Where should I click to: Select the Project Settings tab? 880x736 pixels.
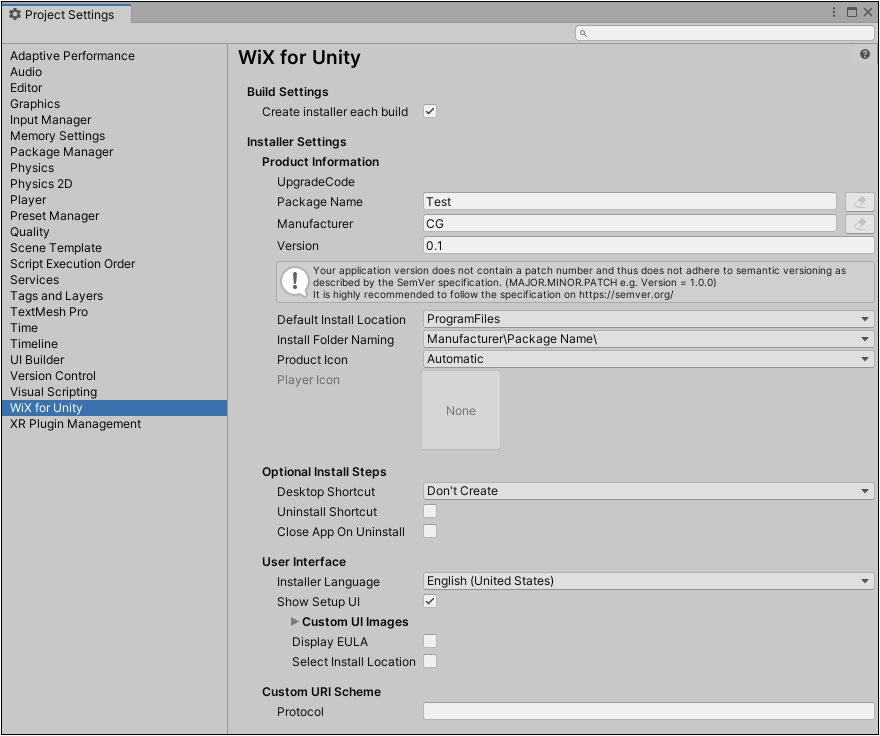(x=67, y=14)
